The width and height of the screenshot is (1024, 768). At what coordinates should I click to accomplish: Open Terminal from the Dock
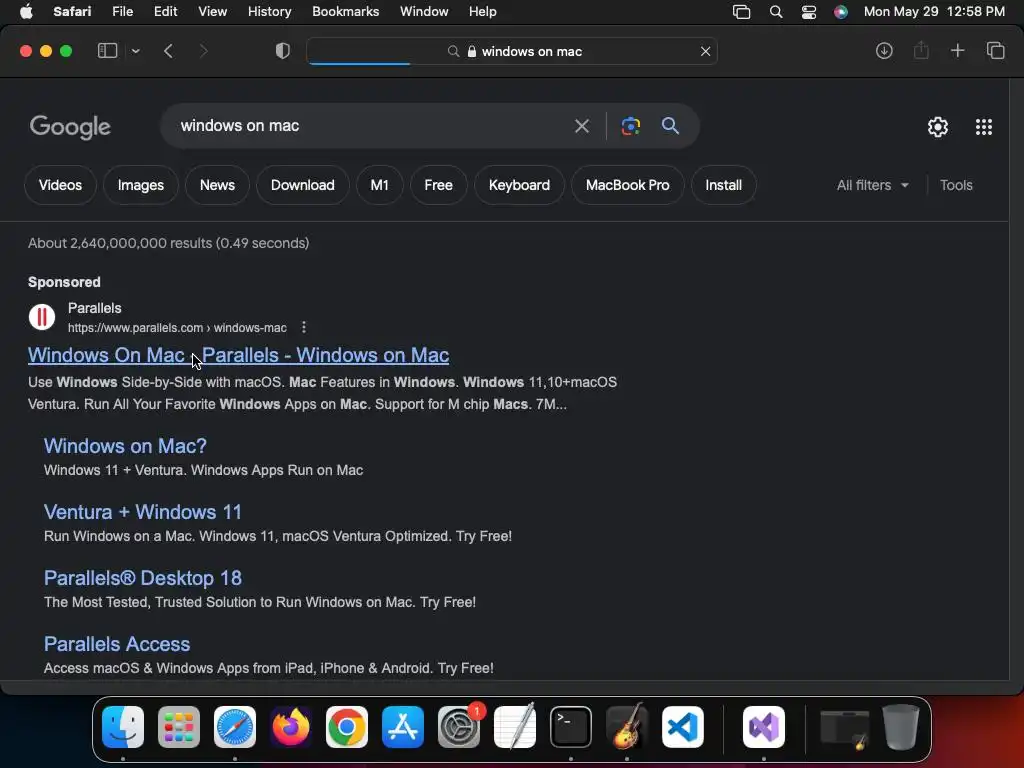(x=571, y=727)
